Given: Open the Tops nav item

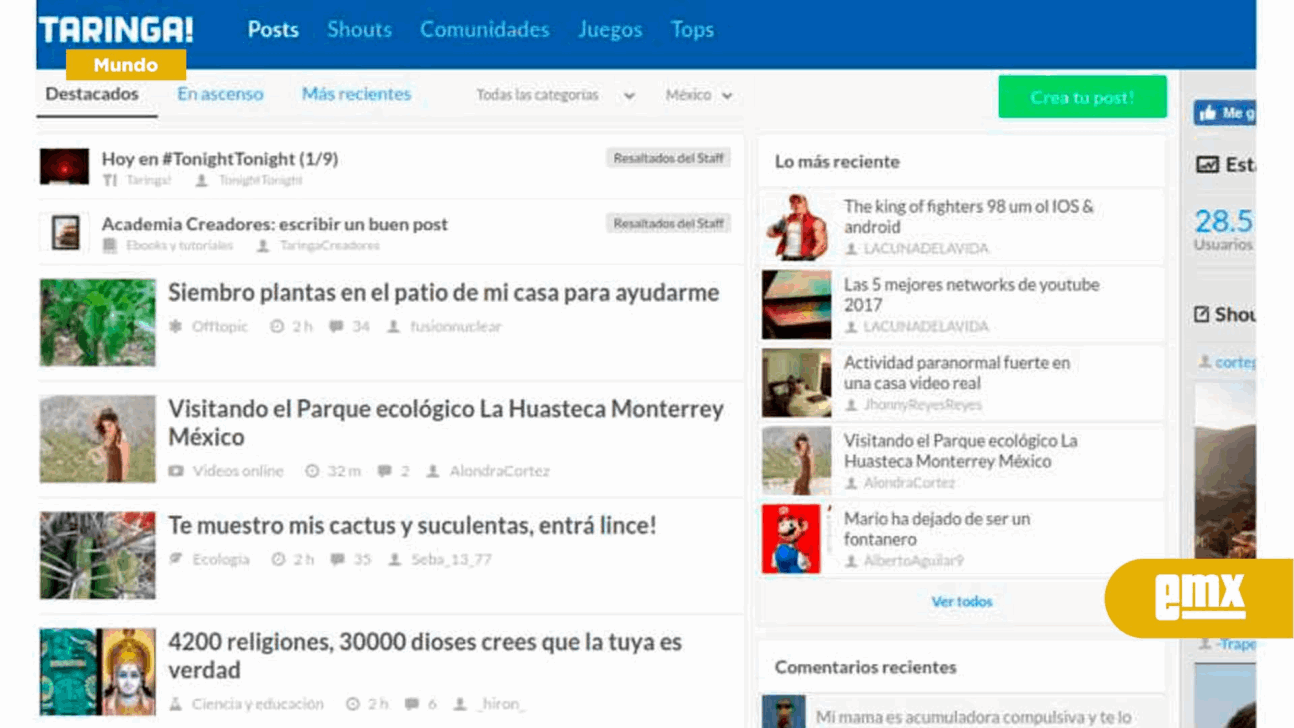Looking at the screenshot, I should (692, 30).
